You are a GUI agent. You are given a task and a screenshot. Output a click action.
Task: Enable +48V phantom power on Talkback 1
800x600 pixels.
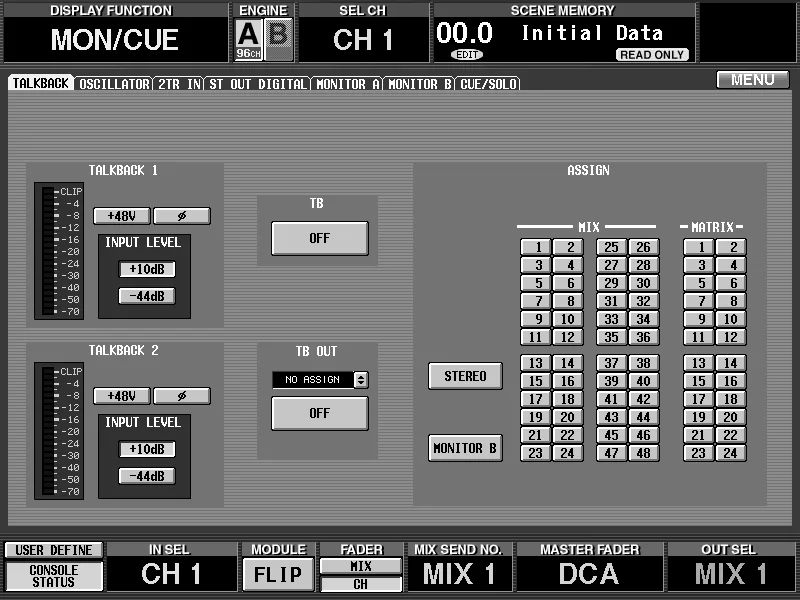coord(121,216)
